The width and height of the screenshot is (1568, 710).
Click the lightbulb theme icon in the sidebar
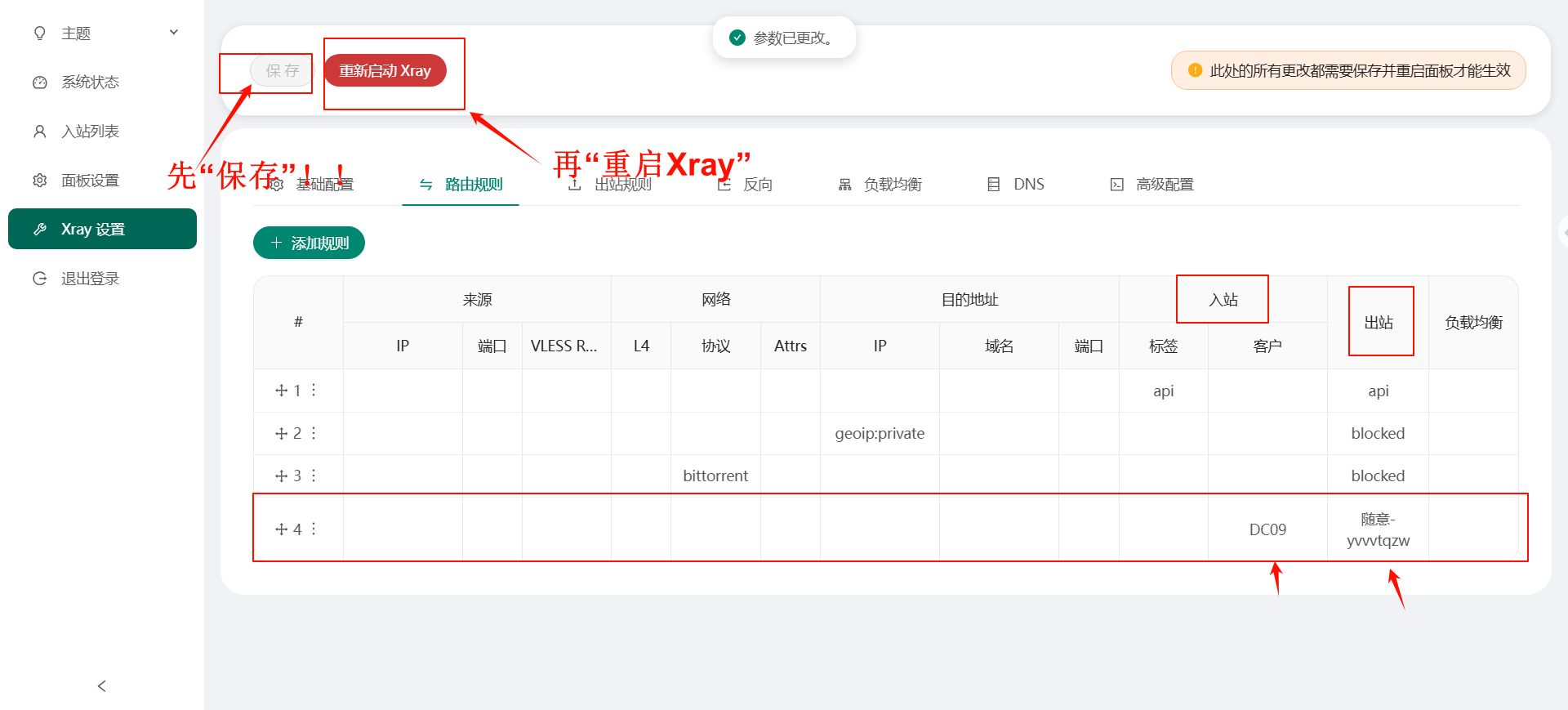(x=39, y=33)
